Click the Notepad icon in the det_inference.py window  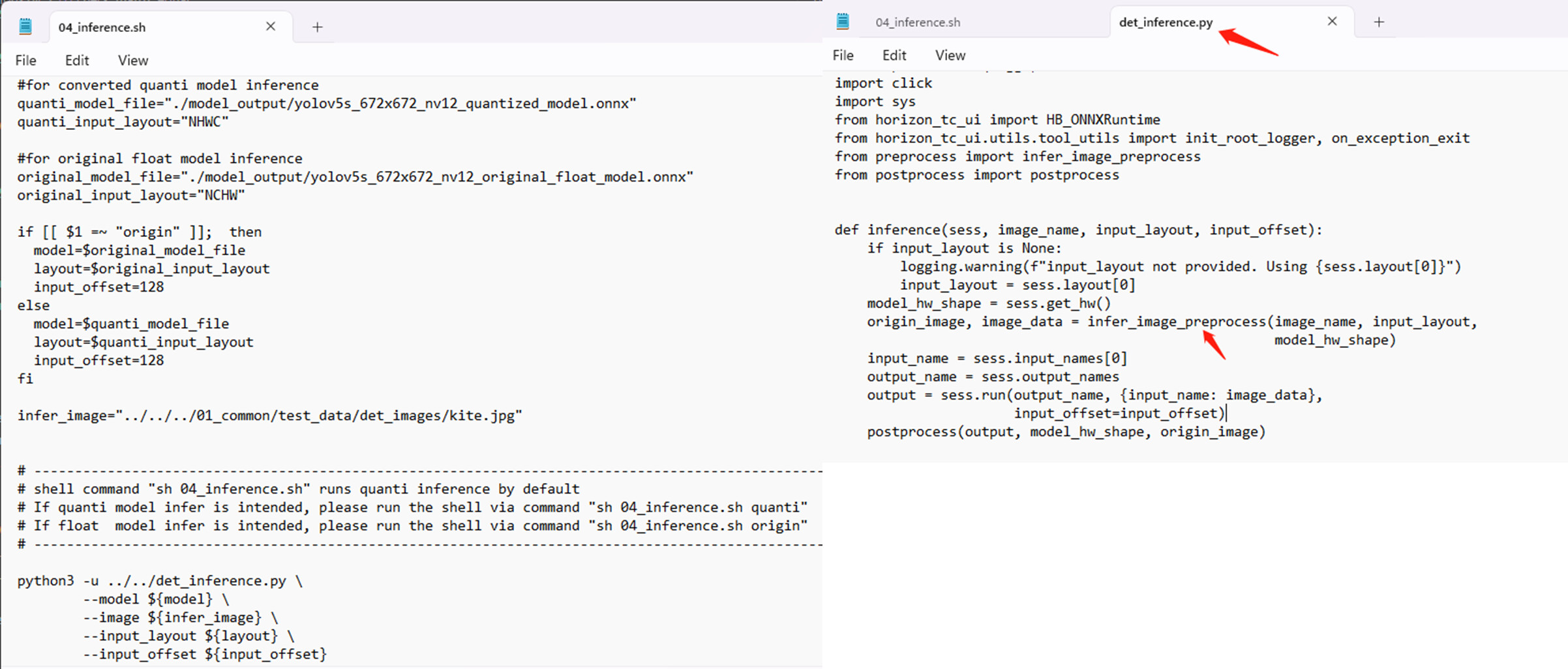843,22
